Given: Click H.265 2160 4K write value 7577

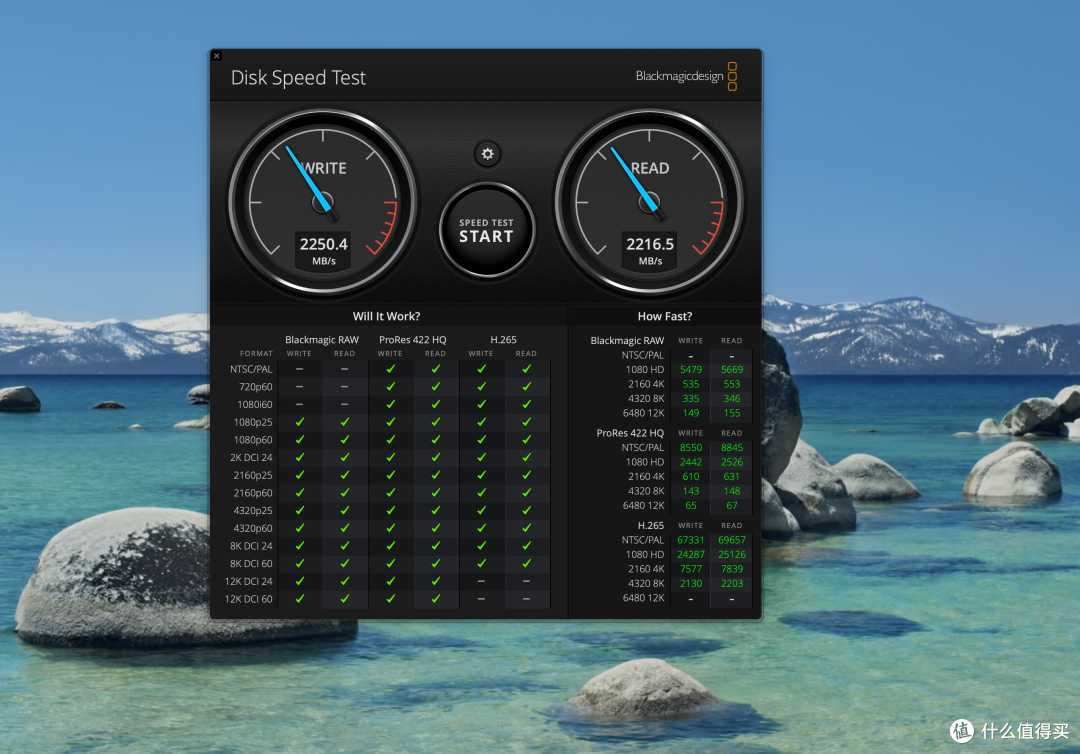Looking at the screenshot, I should 691,569.
